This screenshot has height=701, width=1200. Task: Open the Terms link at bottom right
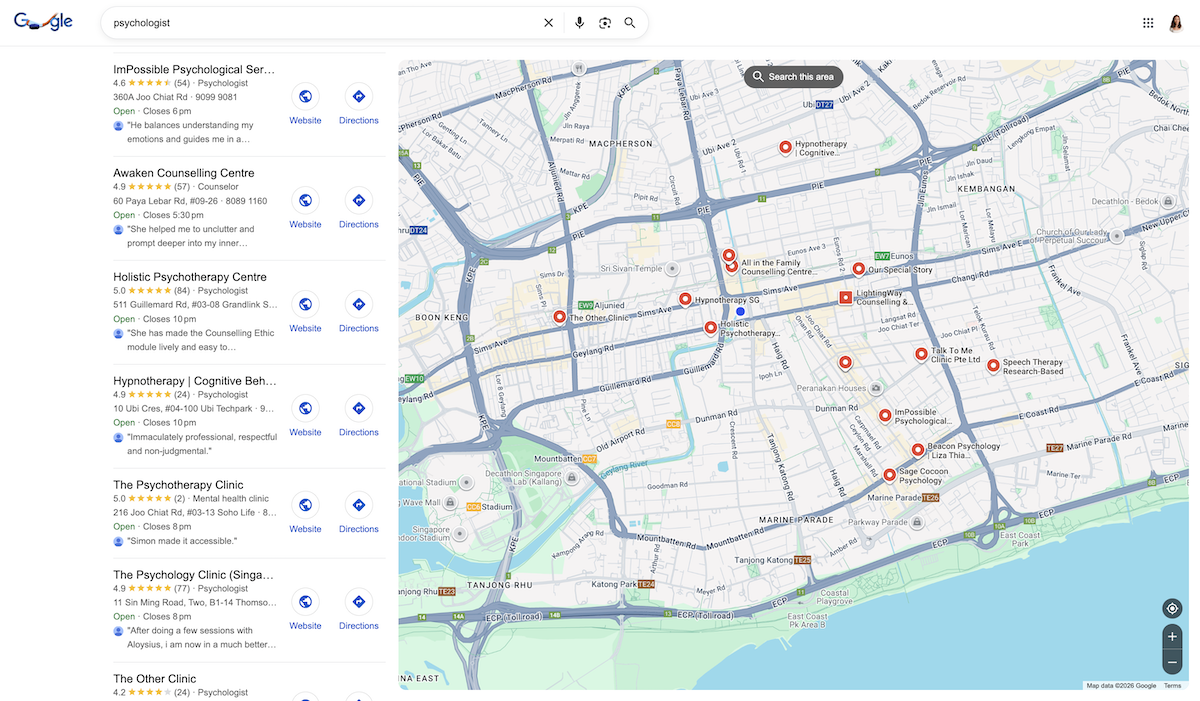coord(1172,686)
